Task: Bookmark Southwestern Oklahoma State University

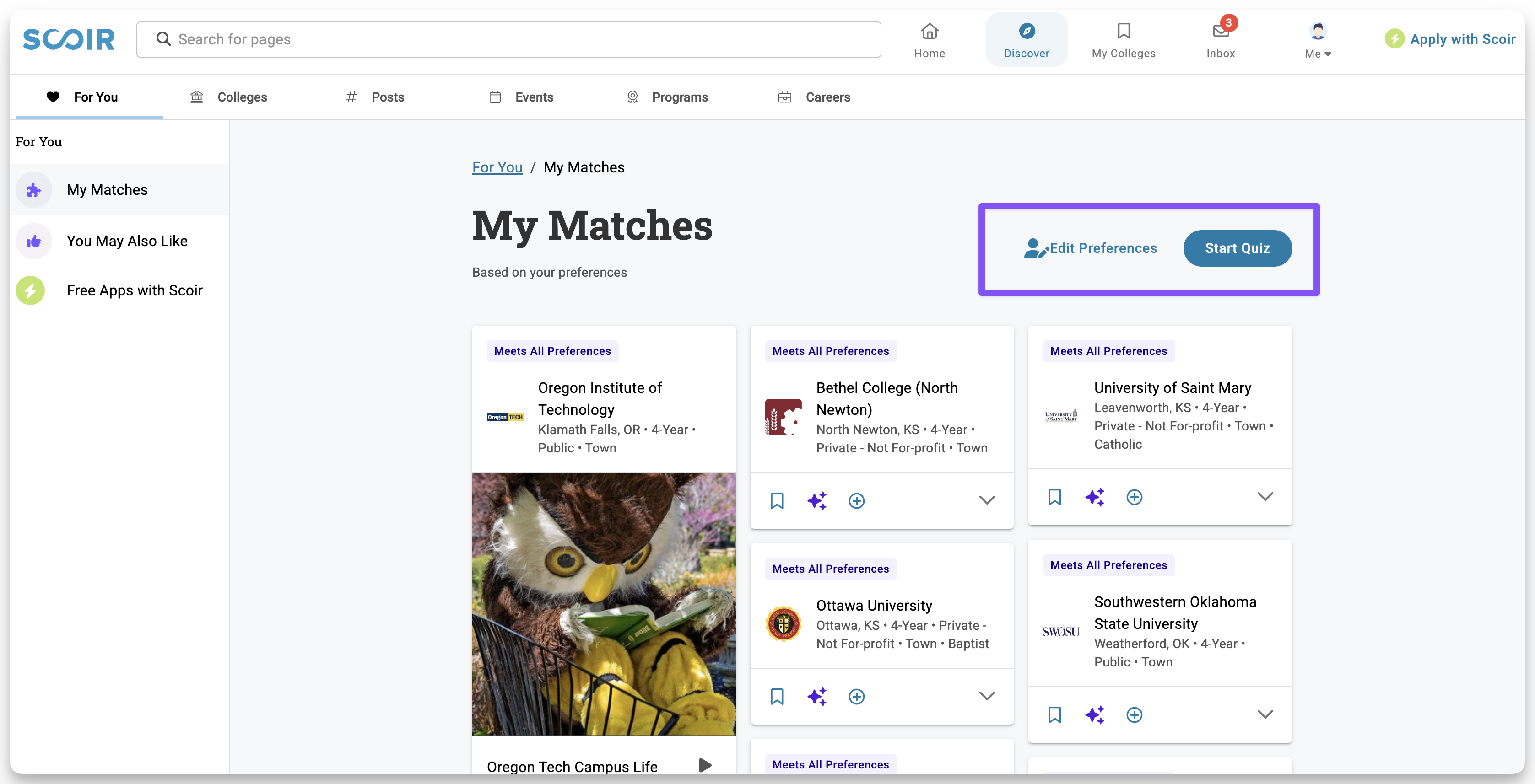Action: pyautogui.click(x=1054, y=715)
